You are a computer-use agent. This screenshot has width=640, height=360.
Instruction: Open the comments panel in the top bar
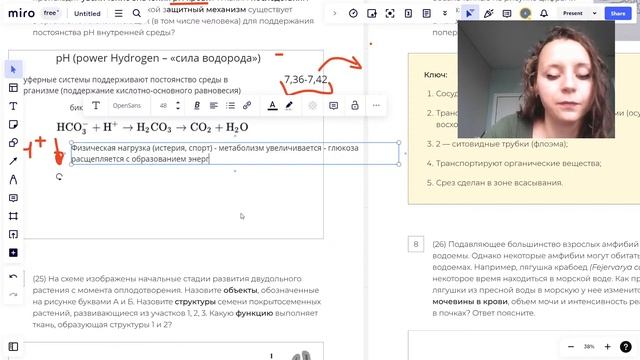click(507, 13)
